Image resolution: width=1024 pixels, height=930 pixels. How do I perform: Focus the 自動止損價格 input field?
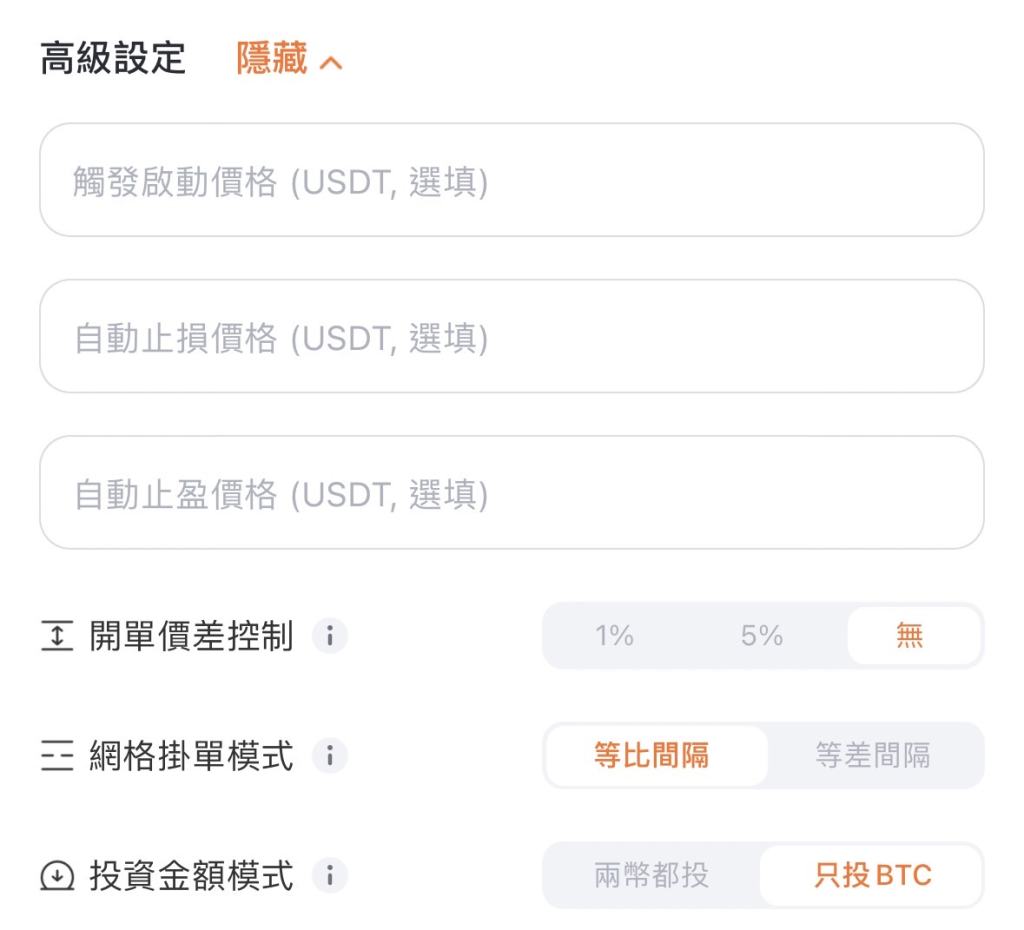512,337
